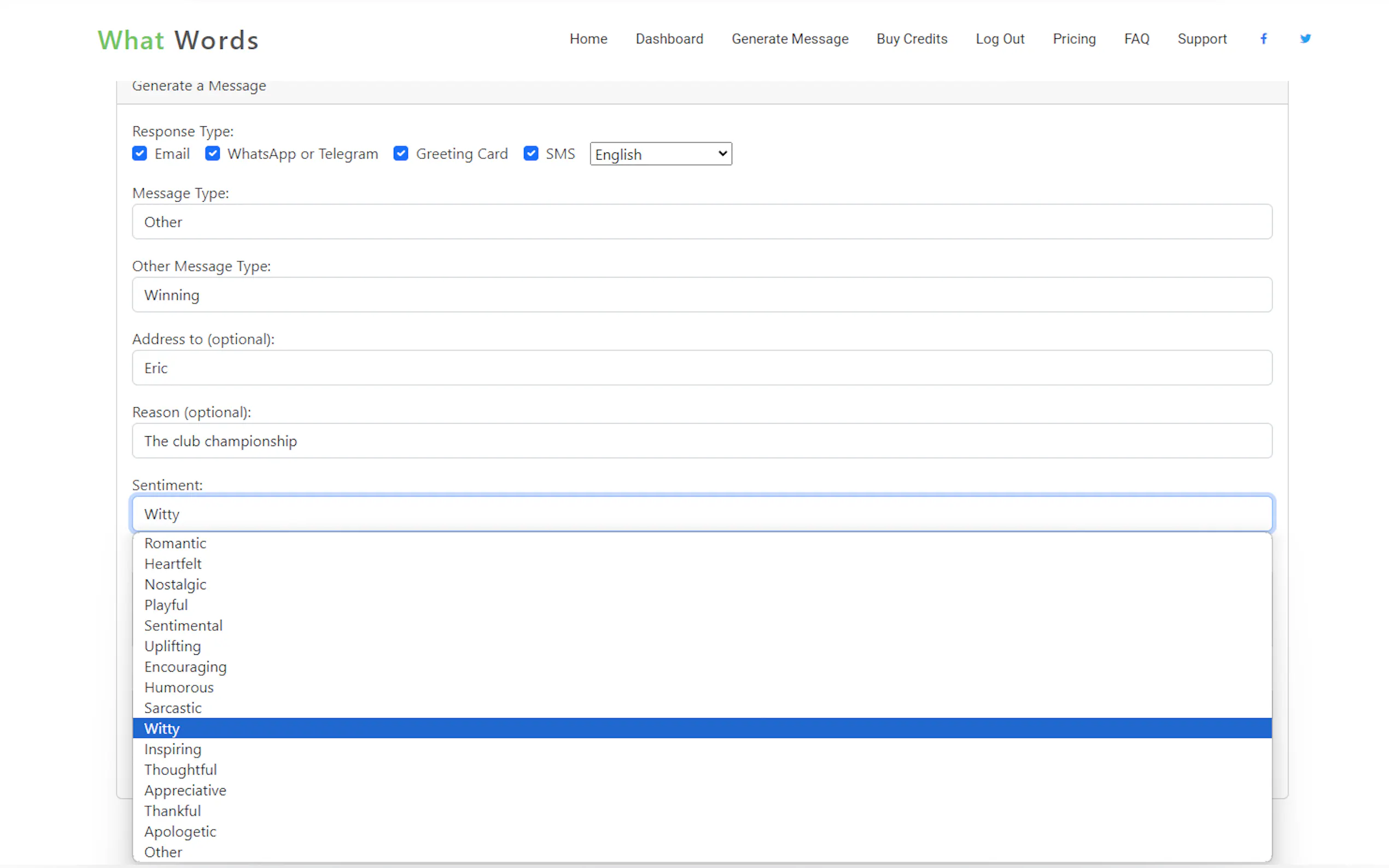Select Sarcastic in the sentiment list

(x=173, y=708)
